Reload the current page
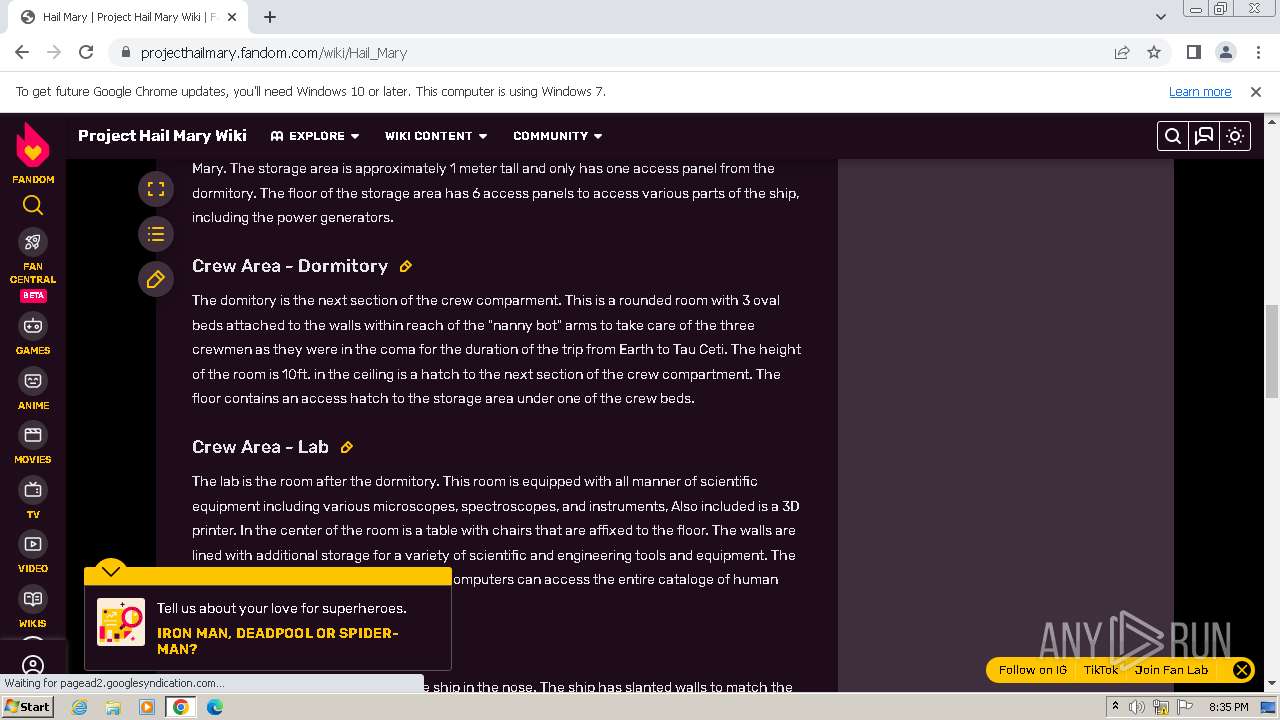Image resolution: width=1280 pixels, height=720 pixels. click(86, 52)
